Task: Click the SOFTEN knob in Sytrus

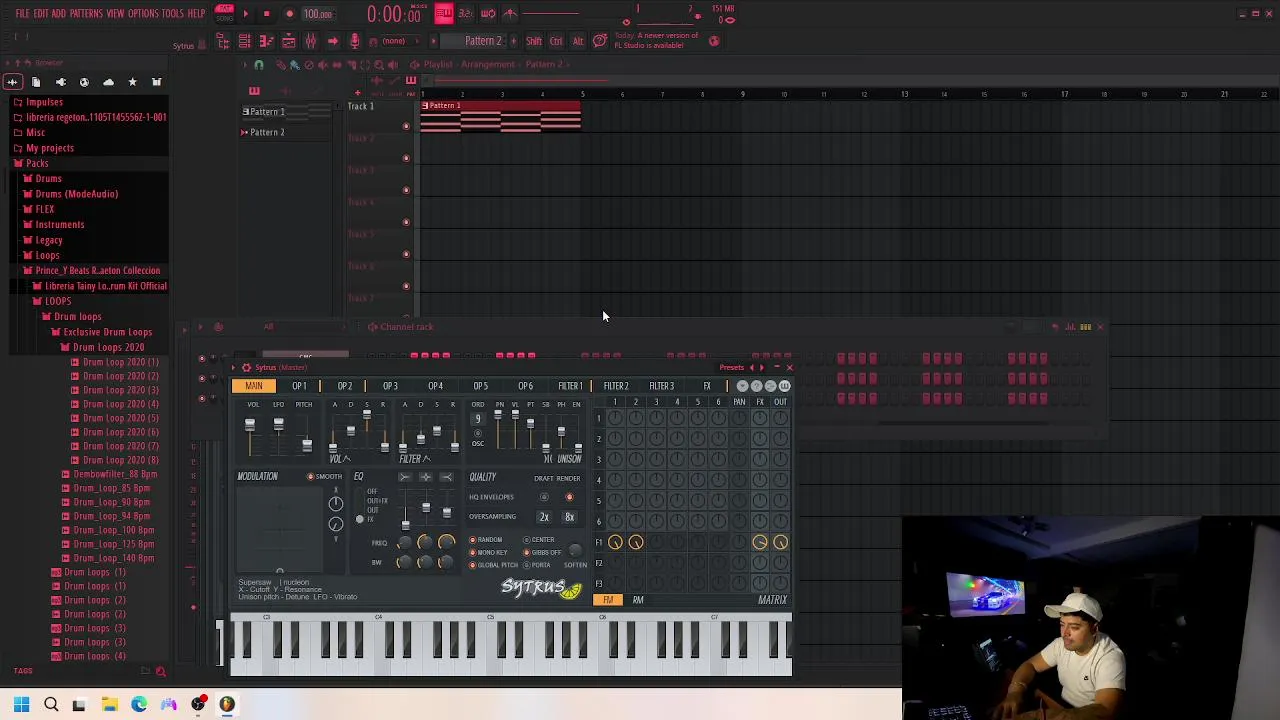Action: pos(575,551)
